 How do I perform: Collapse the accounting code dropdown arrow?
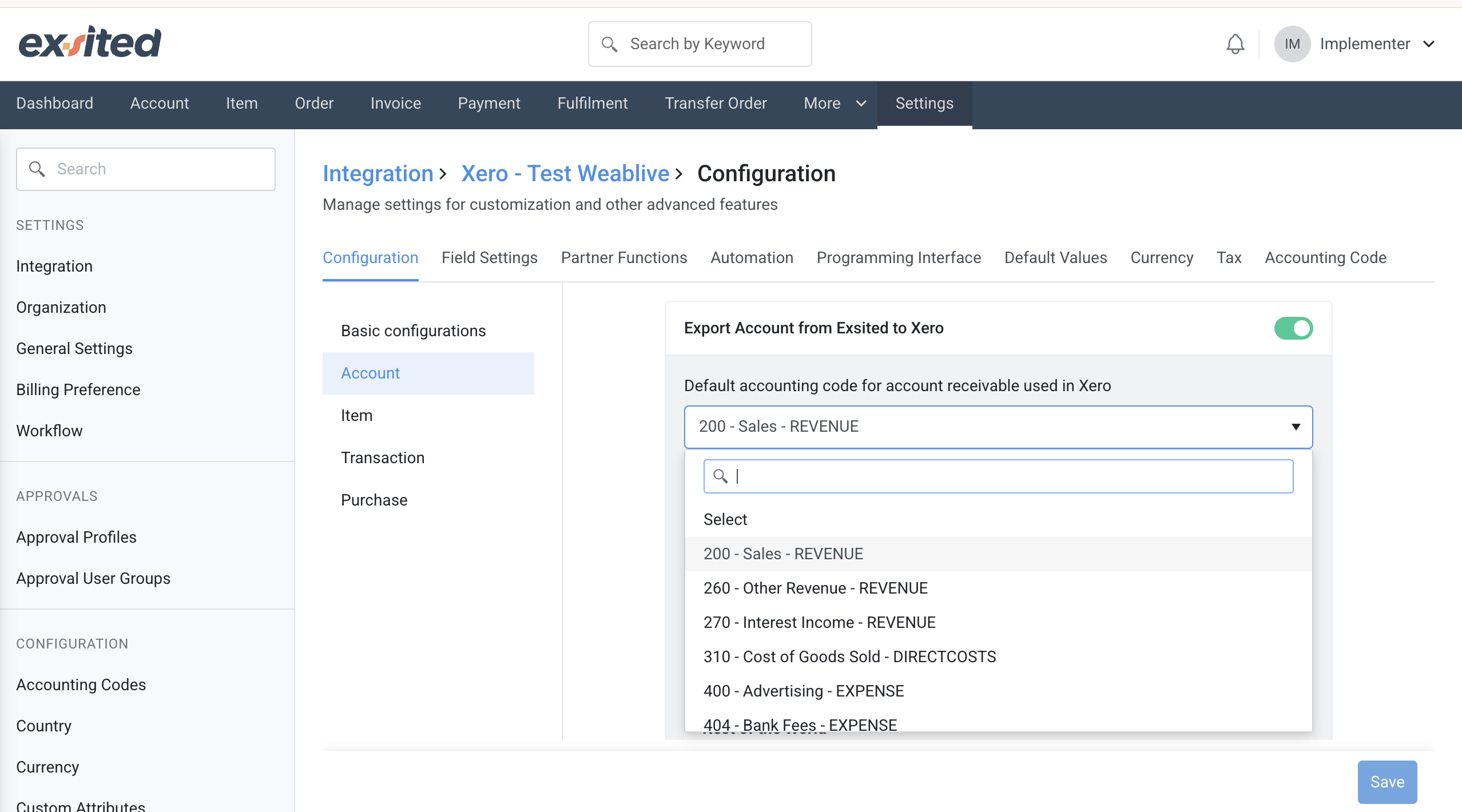click(1296, 427)
